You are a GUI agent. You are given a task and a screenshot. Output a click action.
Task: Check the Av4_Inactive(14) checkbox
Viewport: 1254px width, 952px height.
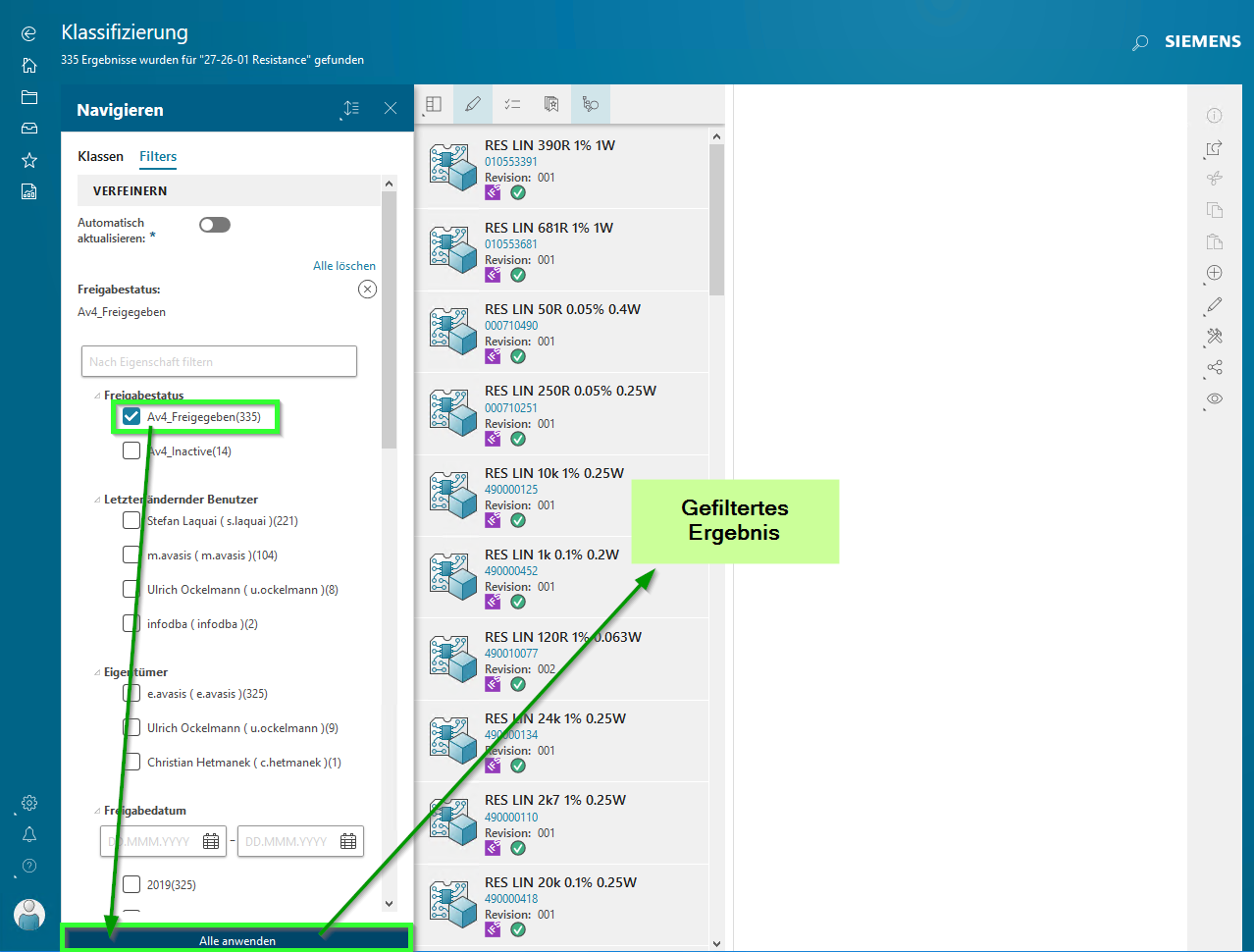131,451
